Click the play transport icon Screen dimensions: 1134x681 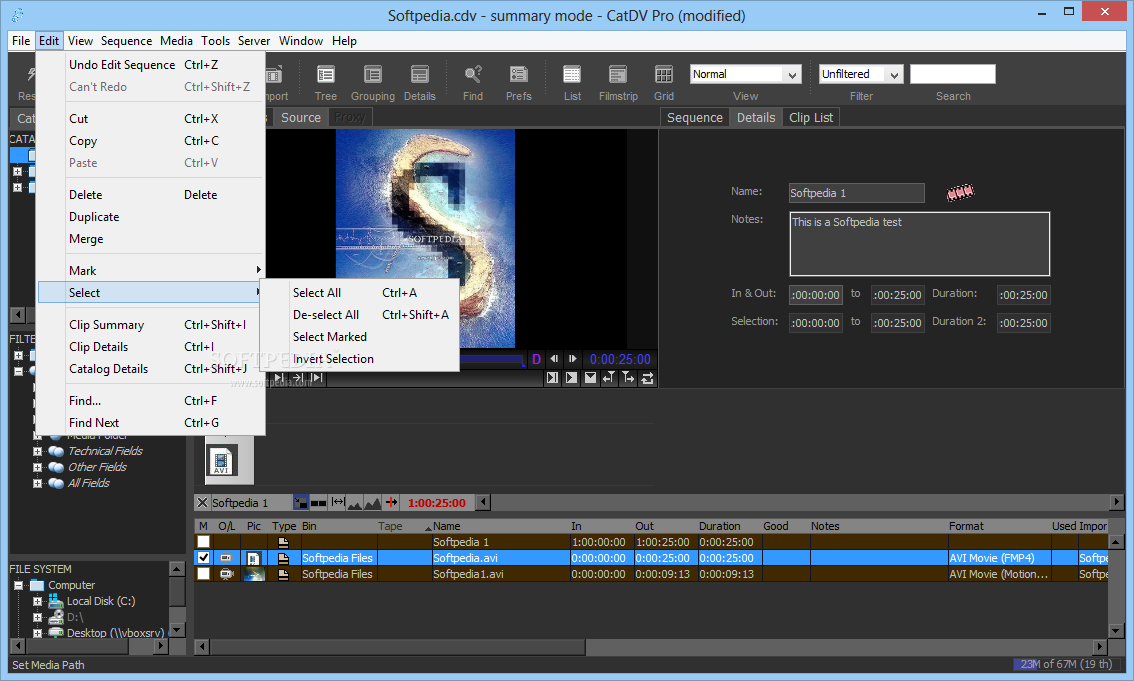[571, 377]
